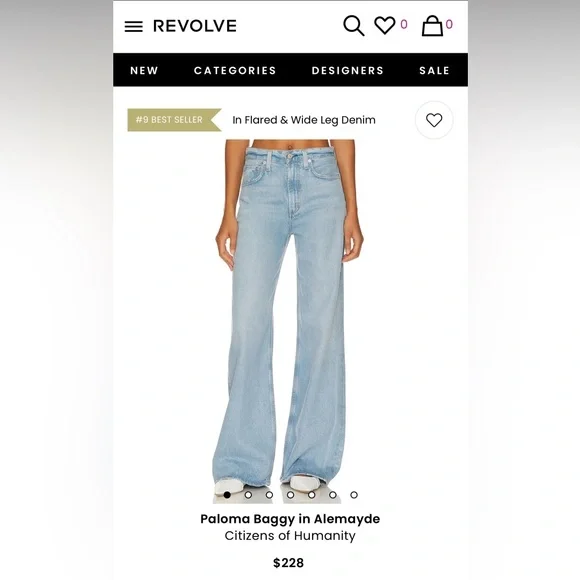580x580 pixels.
Task: Expand the CATEGORIES menu
Action: 235,70
